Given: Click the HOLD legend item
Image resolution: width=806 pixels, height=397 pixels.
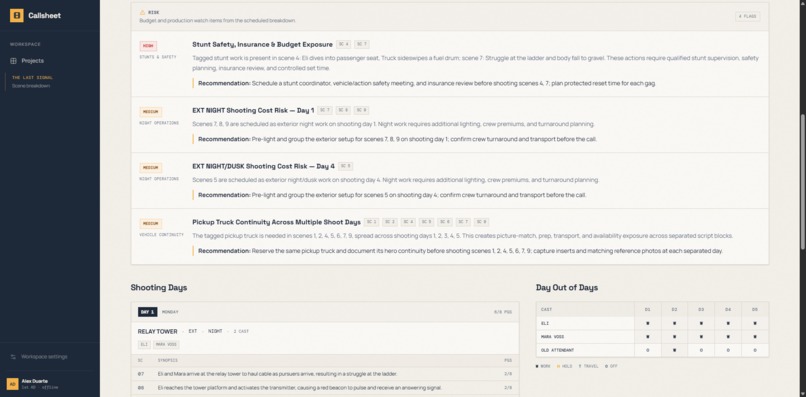Looking at the screenshot, I should [564, 366].
